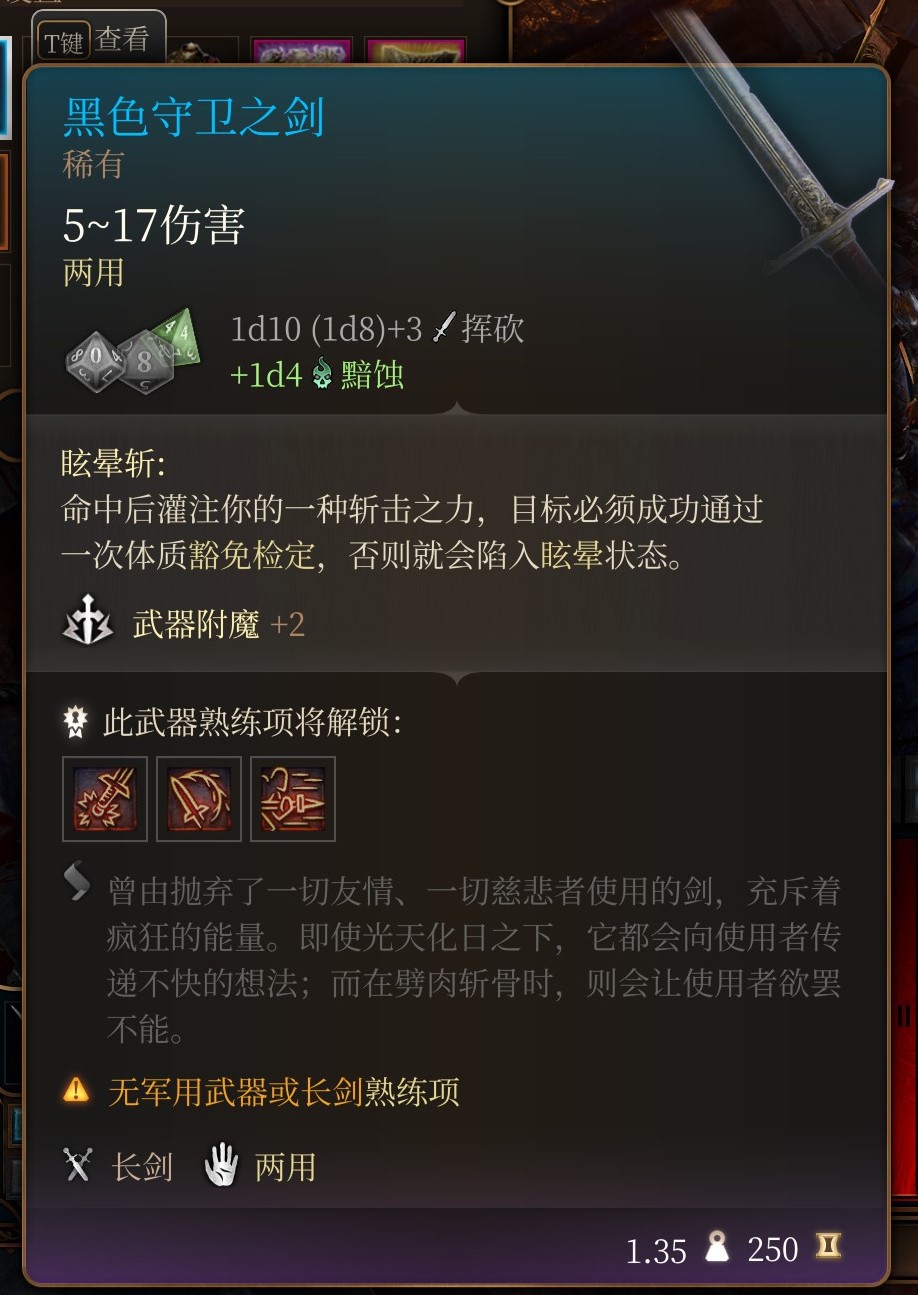Image resolution: width=918 pixels, height=1295 pixels.
Task: Click the yellow proficiency warning triangle
Action: tap(76, 1089)
